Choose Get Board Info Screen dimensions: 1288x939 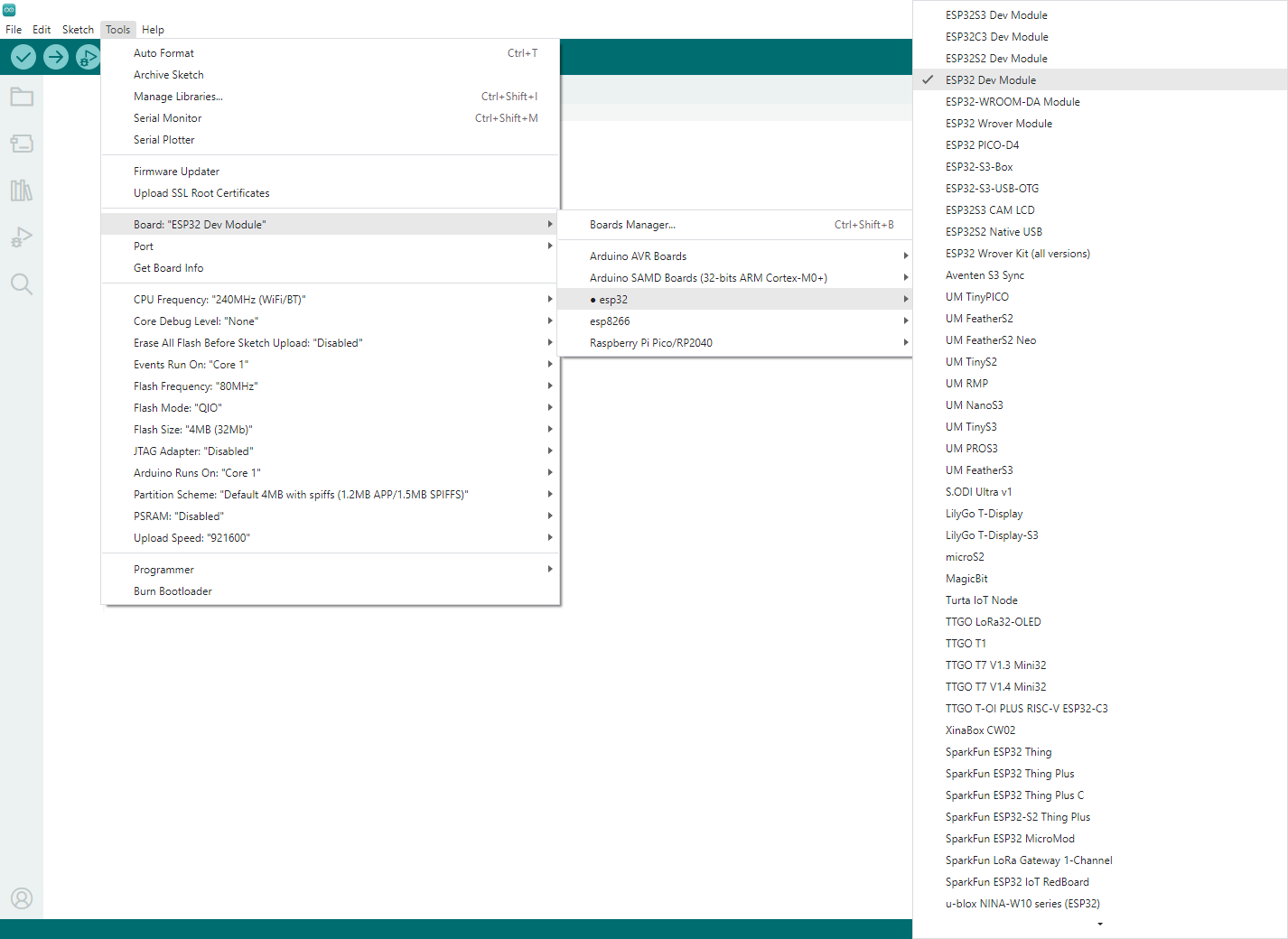click(331, 268)
